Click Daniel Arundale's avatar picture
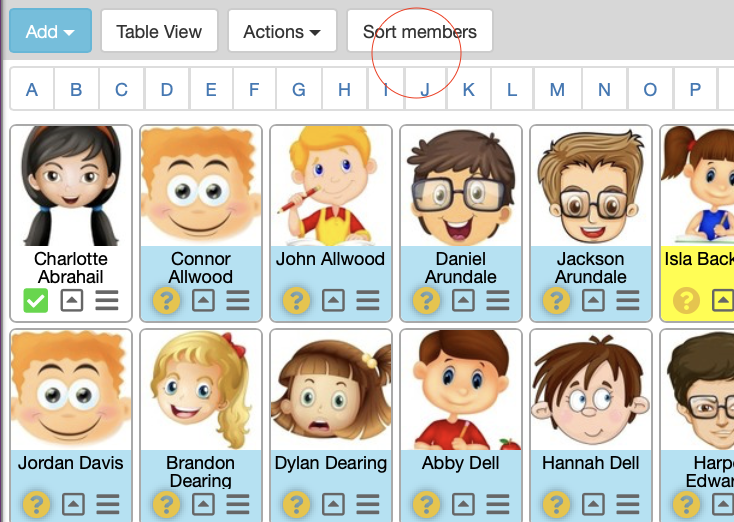 461,186
